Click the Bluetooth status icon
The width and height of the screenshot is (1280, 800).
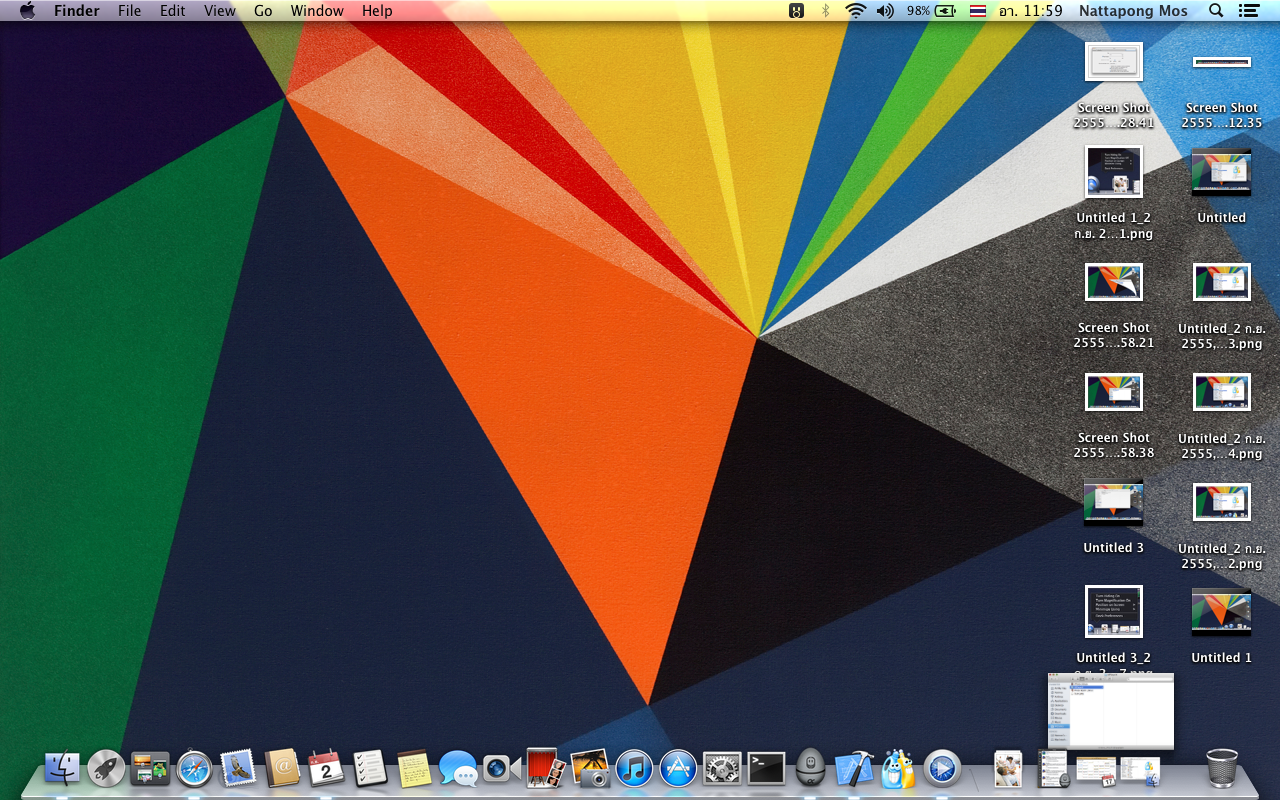[825, 11]
